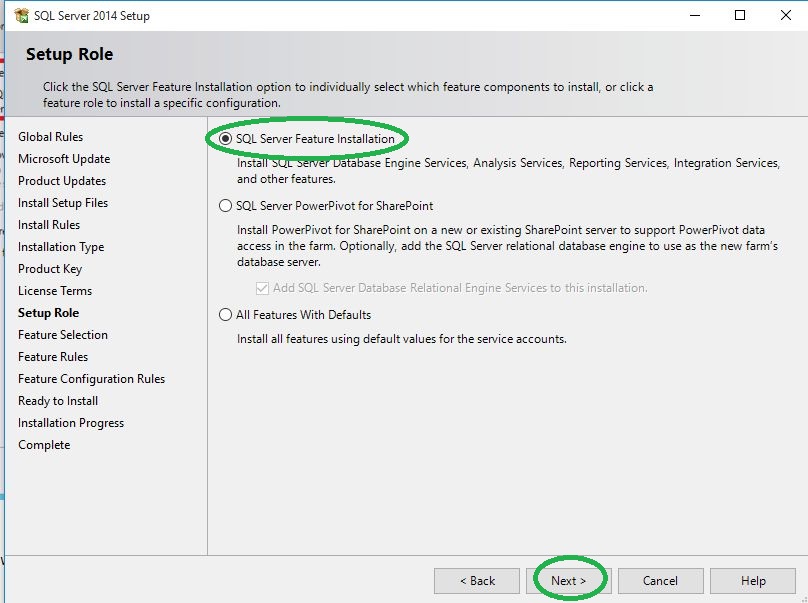
Task: Click the Setup Role page heading
Action: [x=70, y=54]
